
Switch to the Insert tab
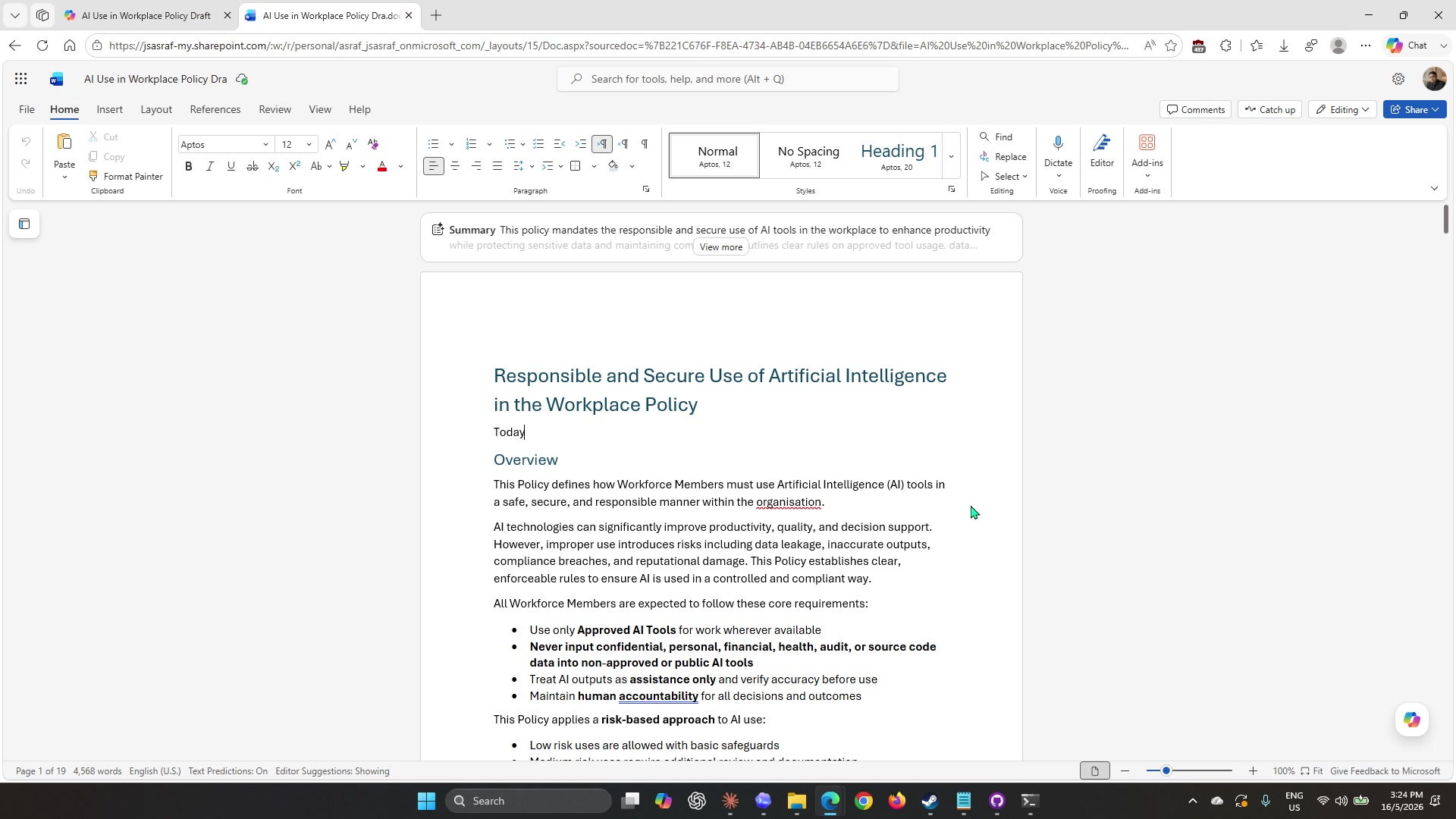pos(110,109)
